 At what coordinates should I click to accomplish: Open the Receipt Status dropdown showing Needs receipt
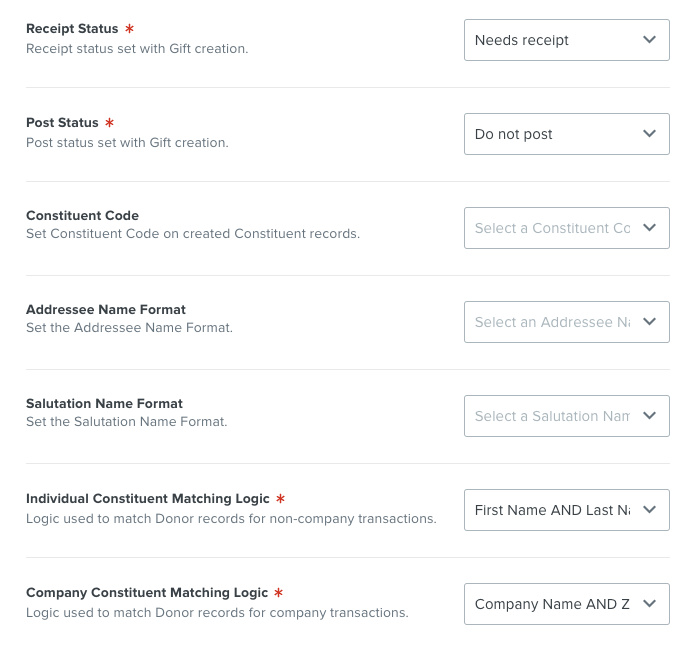point(567,40)
